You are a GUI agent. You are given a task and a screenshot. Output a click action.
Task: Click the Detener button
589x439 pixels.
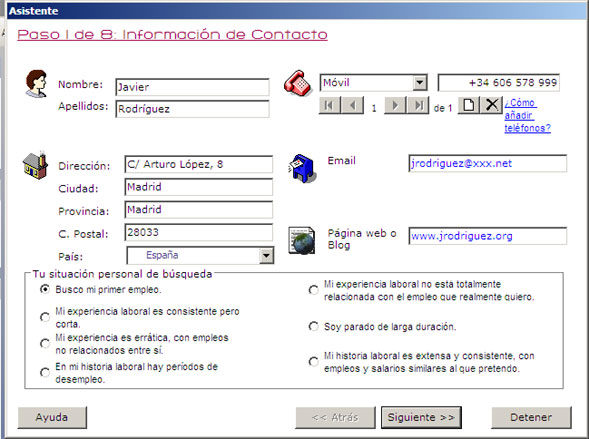tap(531, 417)
